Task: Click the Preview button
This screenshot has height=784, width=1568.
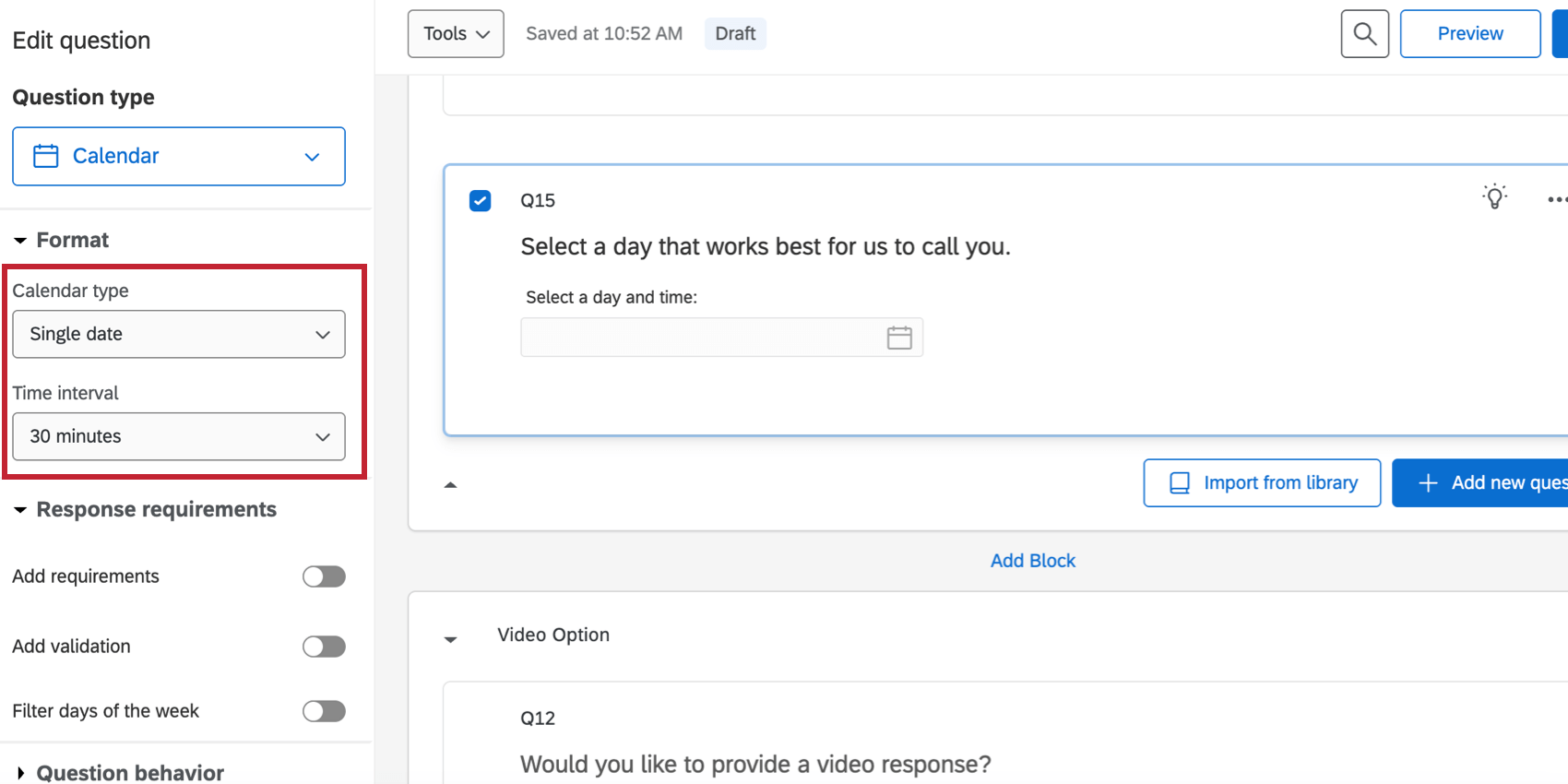Action: (x=1469, y=33)
